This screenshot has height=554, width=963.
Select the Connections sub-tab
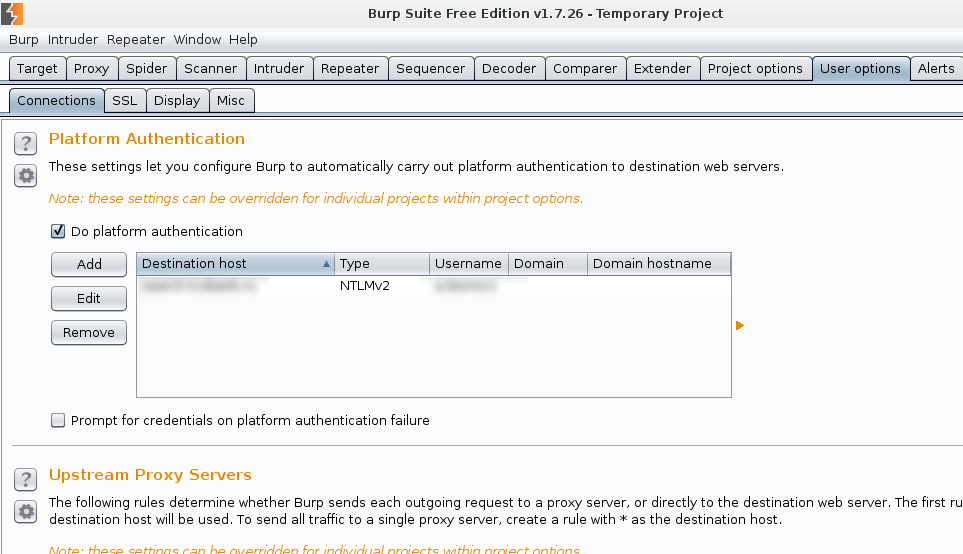(x=57, y=101)
